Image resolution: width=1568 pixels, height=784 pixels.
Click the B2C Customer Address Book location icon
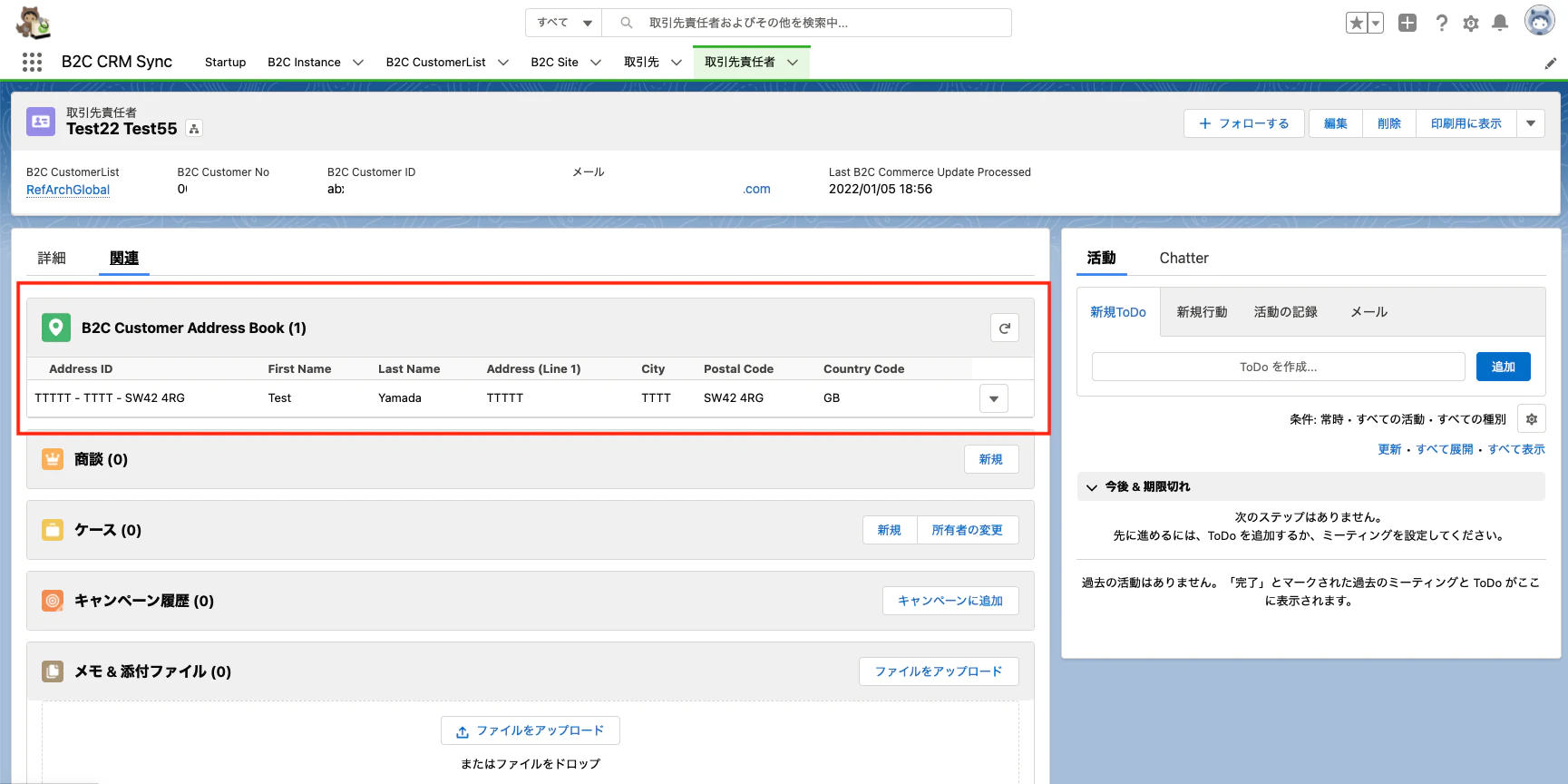[56, 328]
